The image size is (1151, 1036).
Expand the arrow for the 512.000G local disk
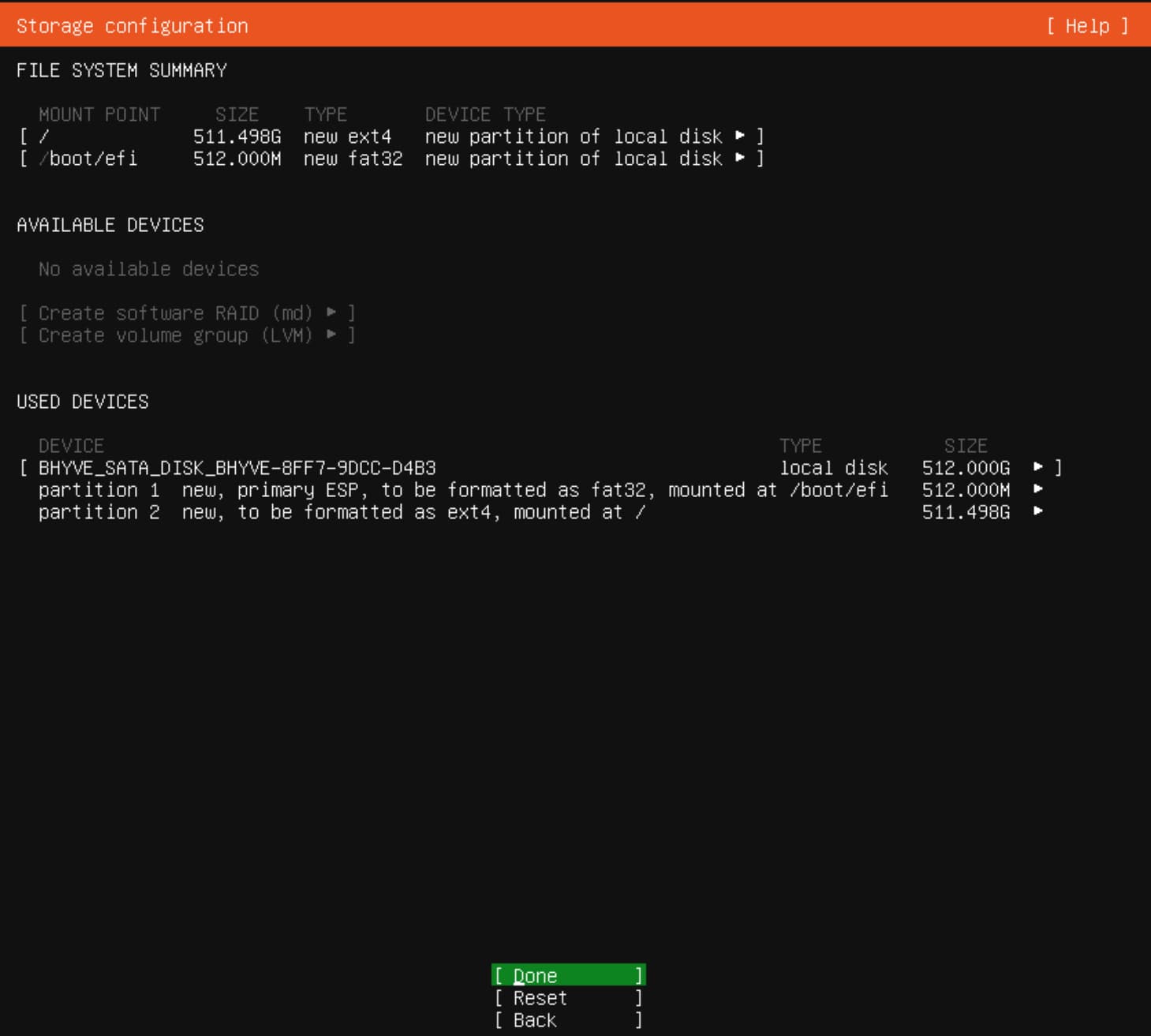tap(1038, 467)
